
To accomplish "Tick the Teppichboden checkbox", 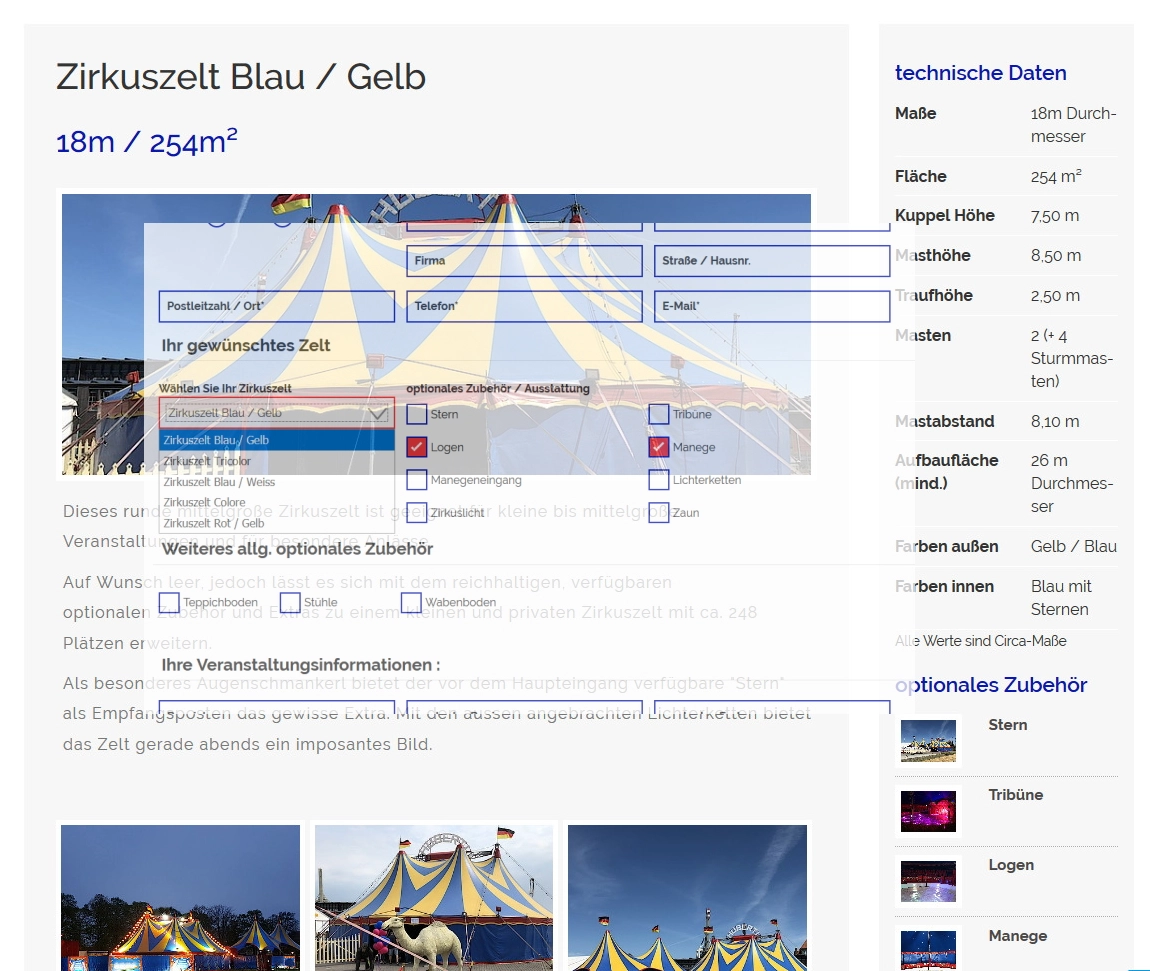I will pyautogui.click(x=169, y=602).
